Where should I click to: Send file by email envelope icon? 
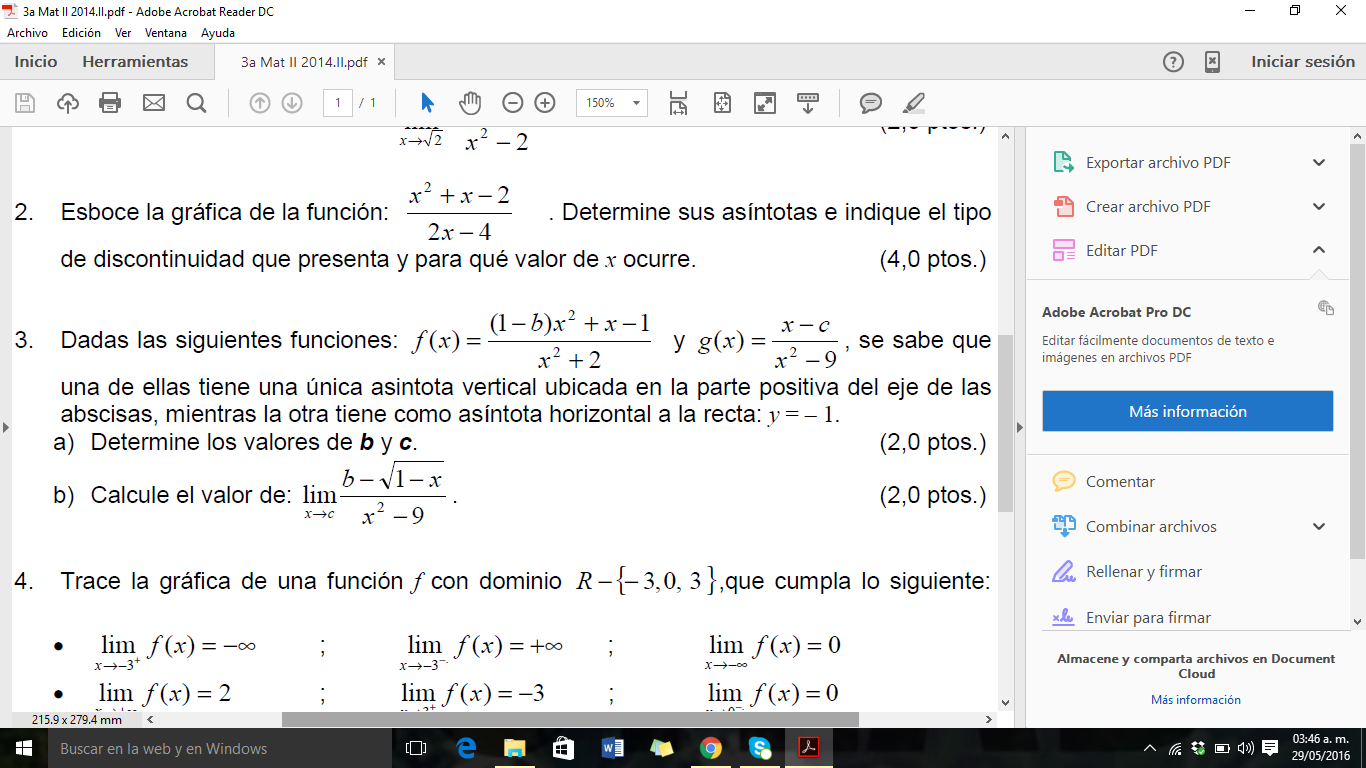point(153,103)
